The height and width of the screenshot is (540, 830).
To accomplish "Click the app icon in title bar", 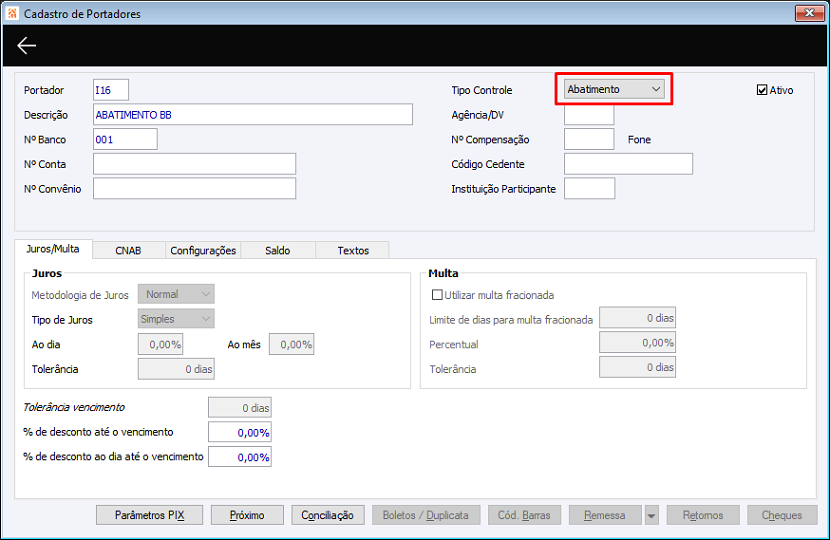I will coord(12,13).
